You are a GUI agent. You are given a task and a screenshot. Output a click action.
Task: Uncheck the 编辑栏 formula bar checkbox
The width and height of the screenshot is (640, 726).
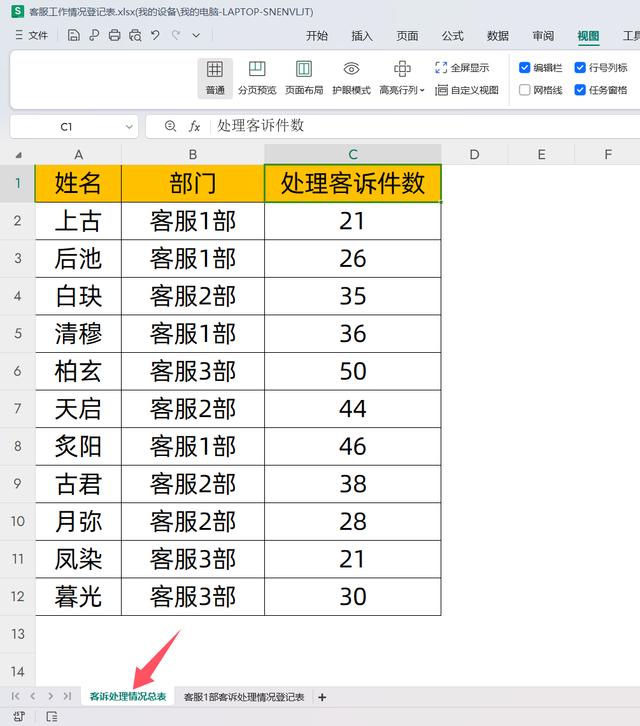525,68
